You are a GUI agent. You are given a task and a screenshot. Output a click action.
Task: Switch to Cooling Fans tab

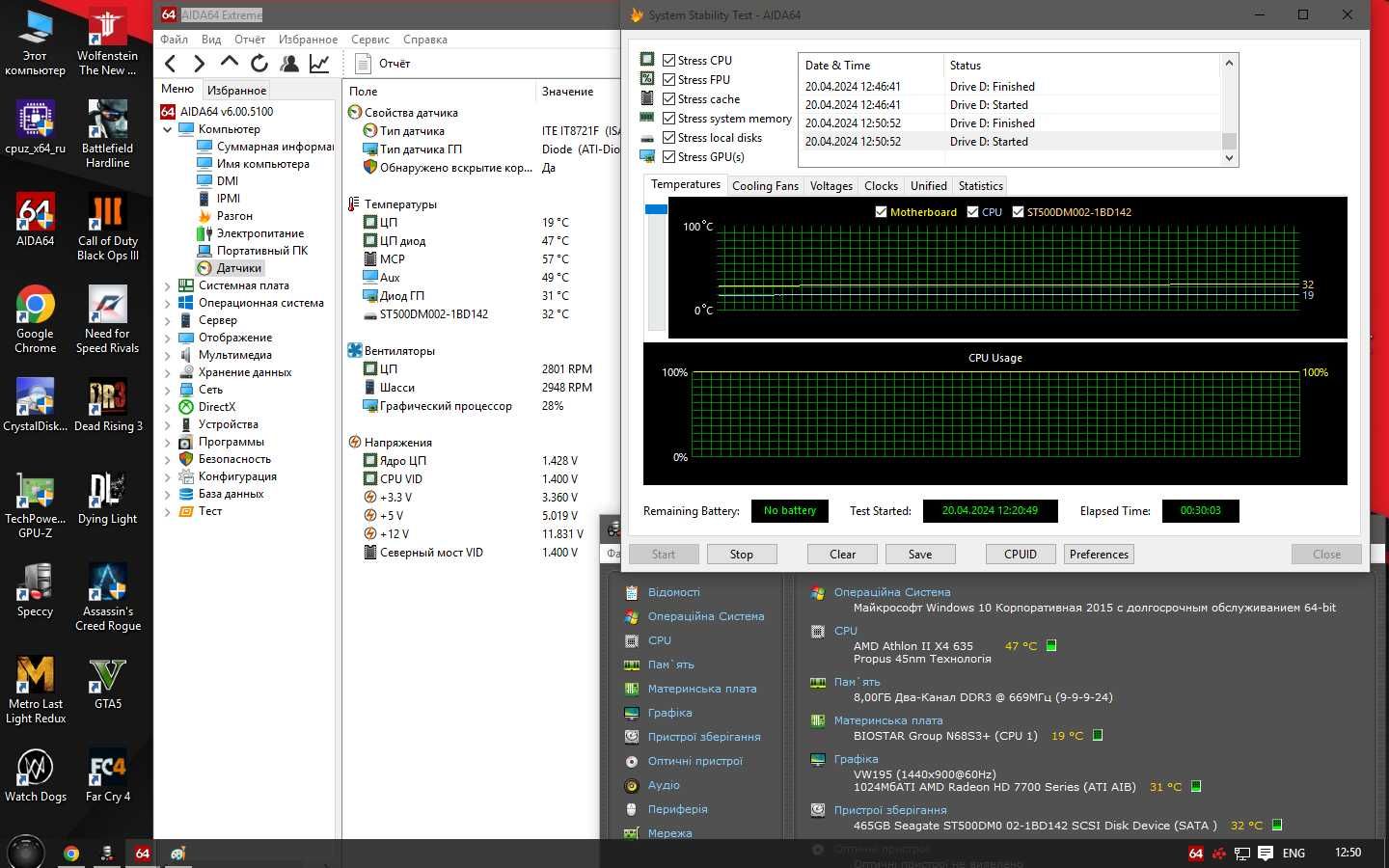pos(765,186)
